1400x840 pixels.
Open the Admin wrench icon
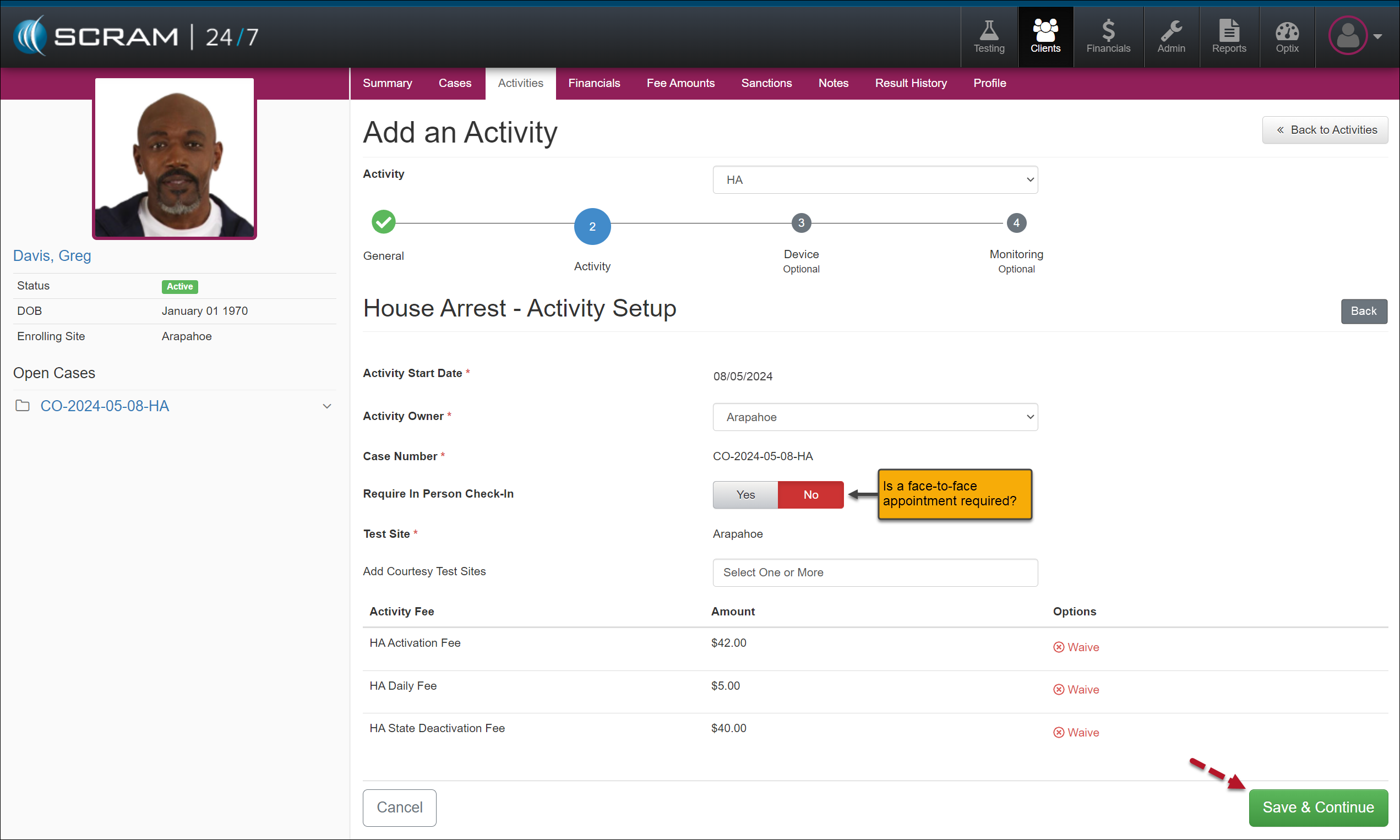(x=1171, y=37)
